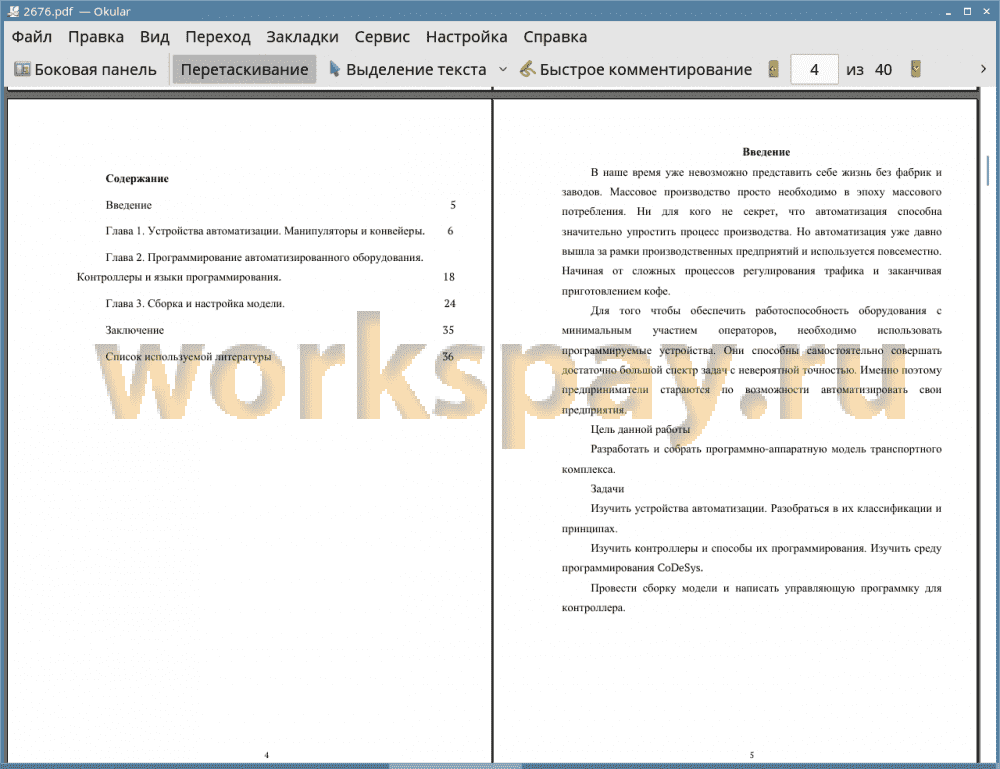Open the text selection tool dropdown arrow
Image resolution: width=1000 pixels, height=769 pixels.
[503, 70]
